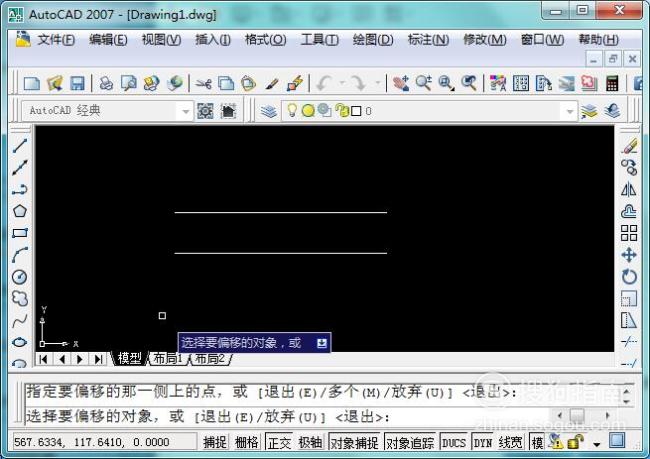The image size is (650, 459).
Task: Toggle 栅格 grid display
Action: [247, 442]
